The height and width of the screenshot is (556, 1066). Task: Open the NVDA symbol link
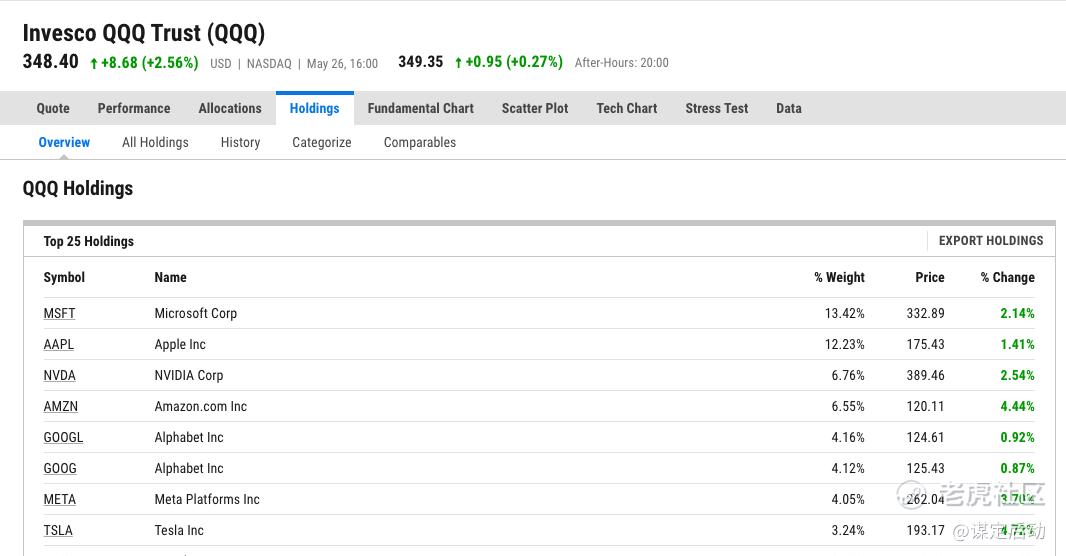(x=59, y=375)
